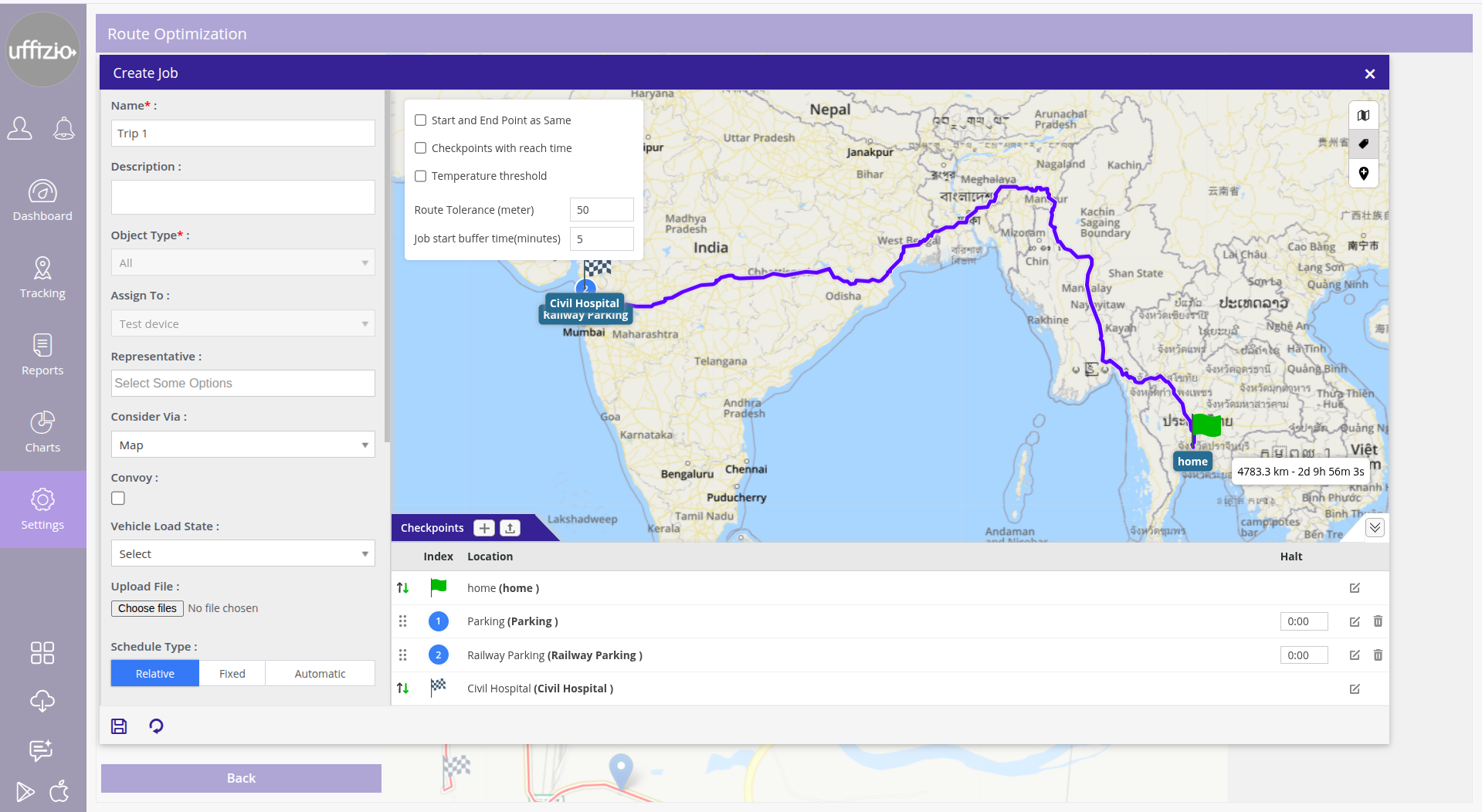
Task: Enable Start and End Point as Same
Action: tap(421, 120)
